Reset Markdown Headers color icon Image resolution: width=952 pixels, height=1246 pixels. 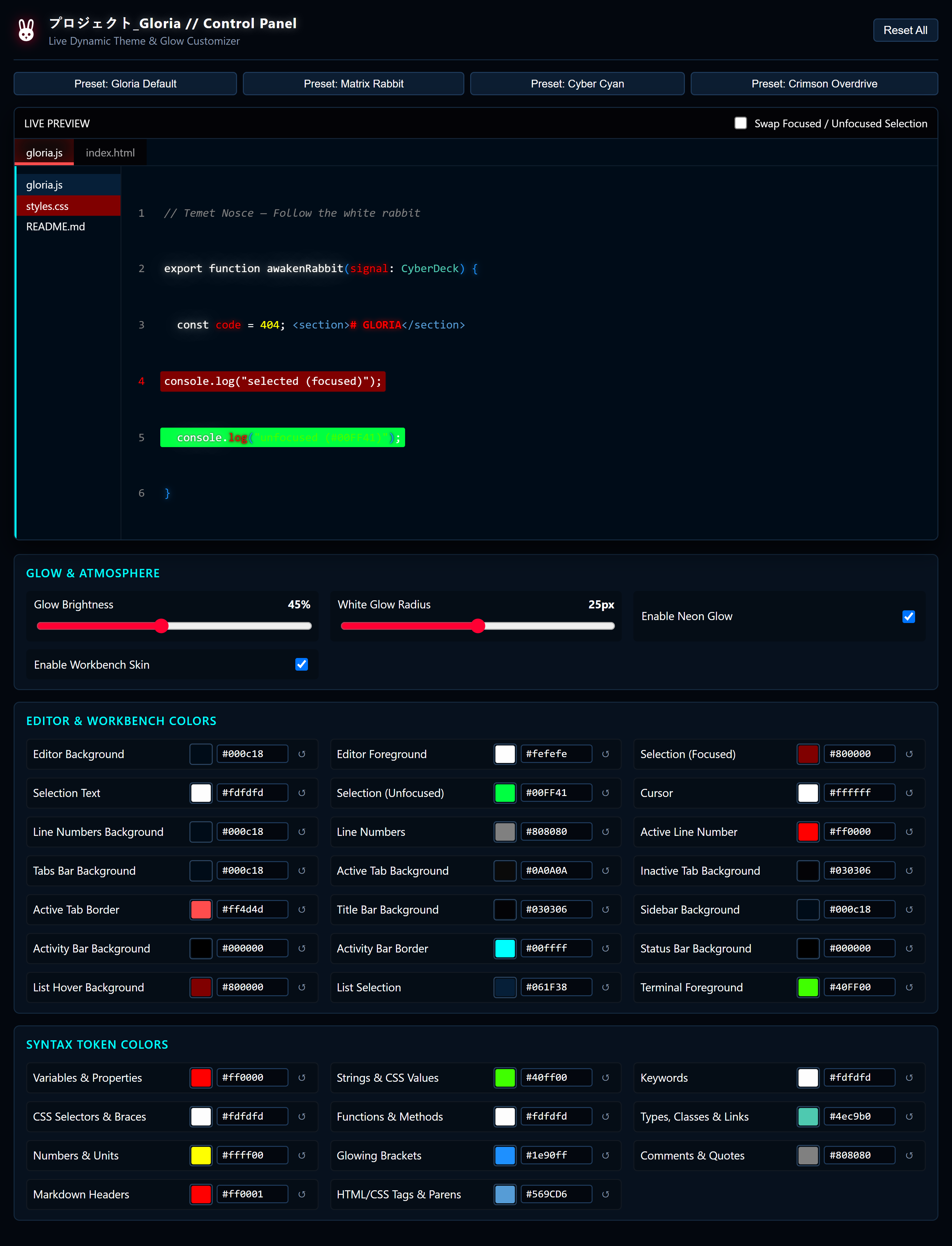tap(302, 1194)
